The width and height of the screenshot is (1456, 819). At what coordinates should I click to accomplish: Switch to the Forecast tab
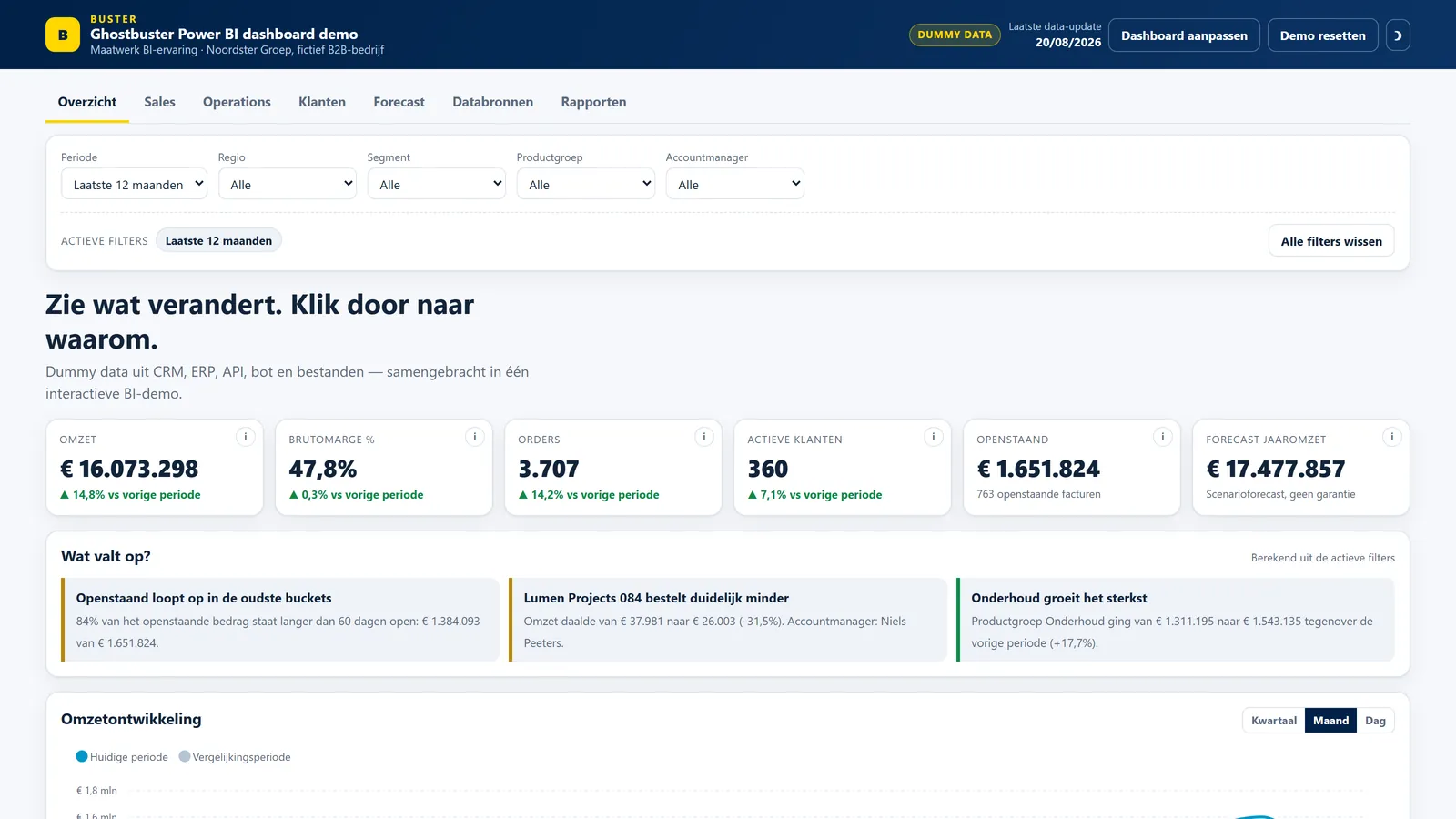399,102
